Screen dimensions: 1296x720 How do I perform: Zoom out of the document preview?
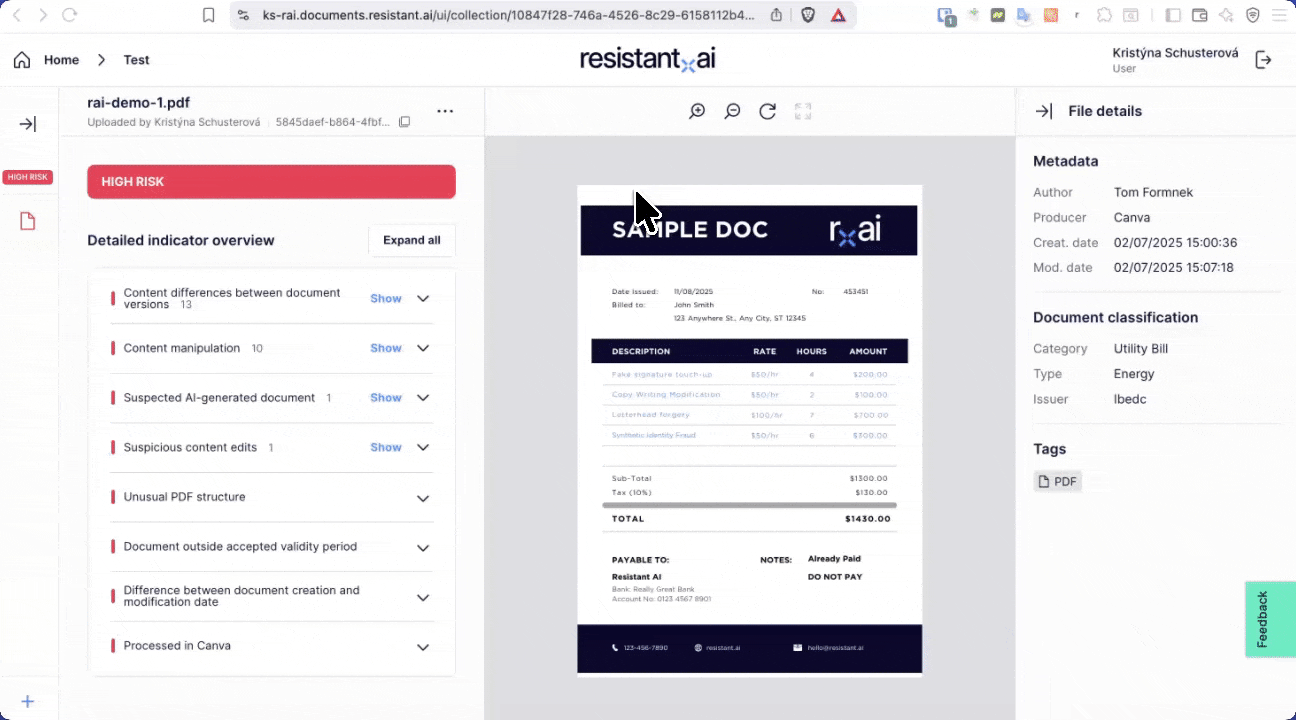pyautogui.click(x=732, y=111)
